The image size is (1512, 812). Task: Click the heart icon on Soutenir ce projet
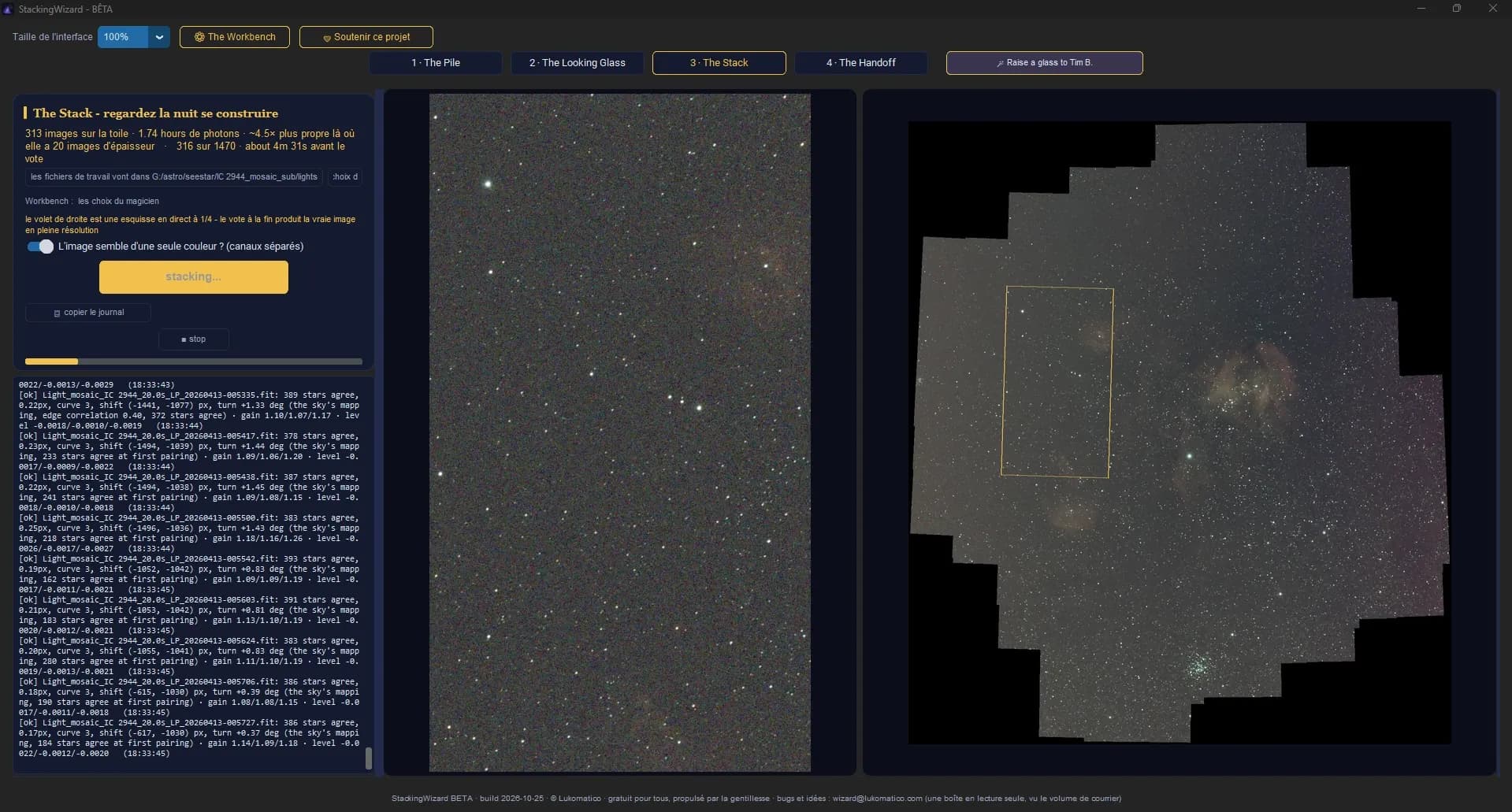(327, 38)
